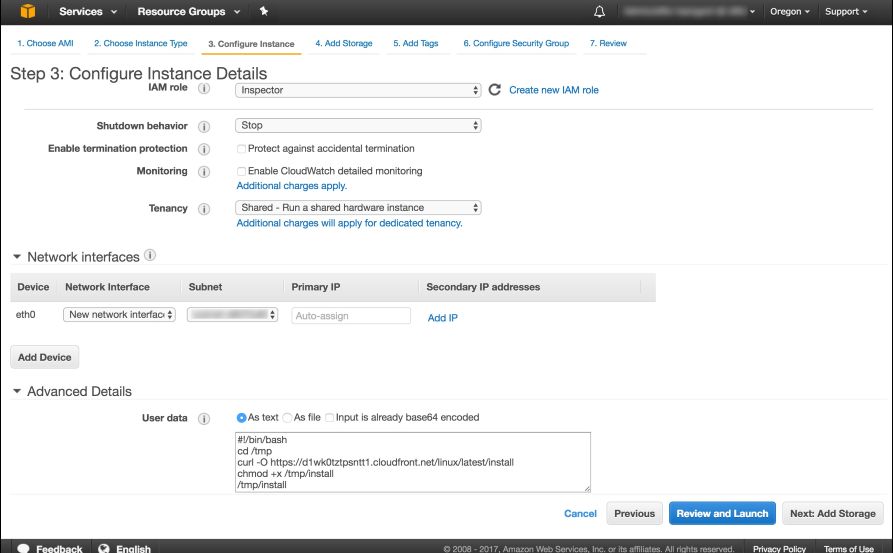Image resolution: width=893 pixels, height=553 pixels.
Task: Select the As file radio option
Action: (288, 417)
